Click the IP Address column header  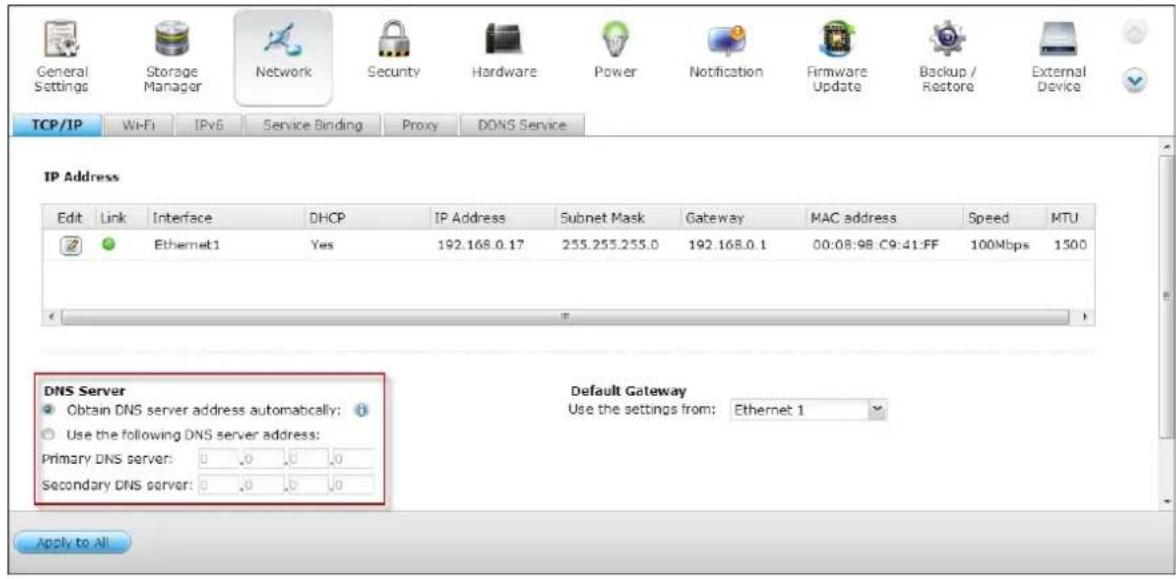pos(491,218)
